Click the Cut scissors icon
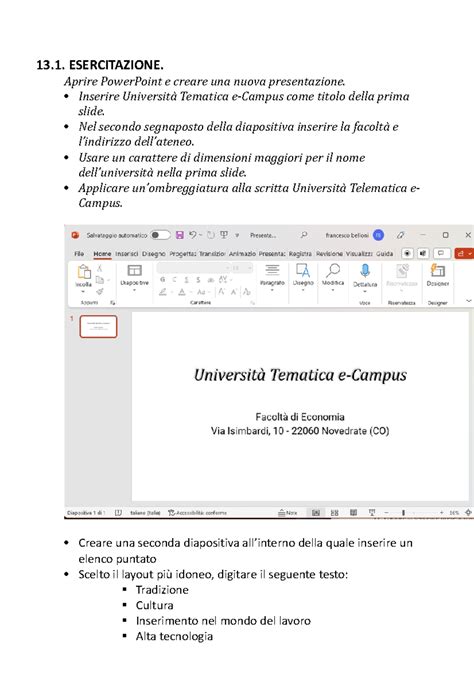This screenshot has width=474, height=690. point(100,268)
